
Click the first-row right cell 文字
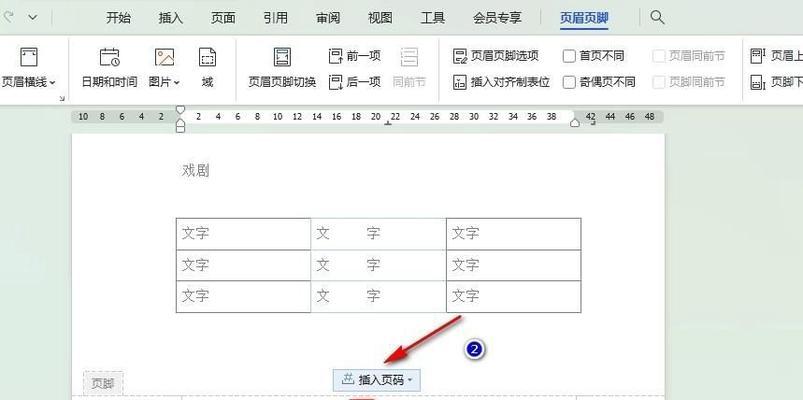(x=465, y=234)
